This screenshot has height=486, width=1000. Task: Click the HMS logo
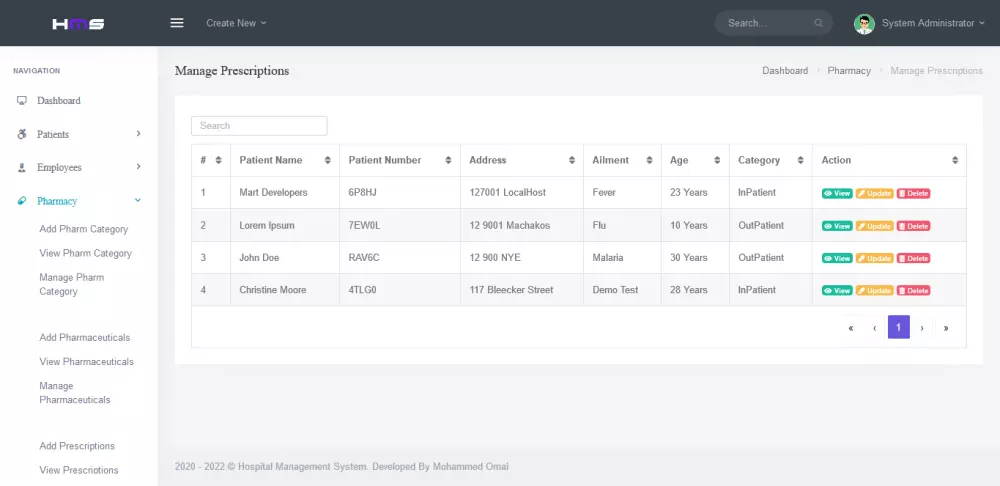78,24
